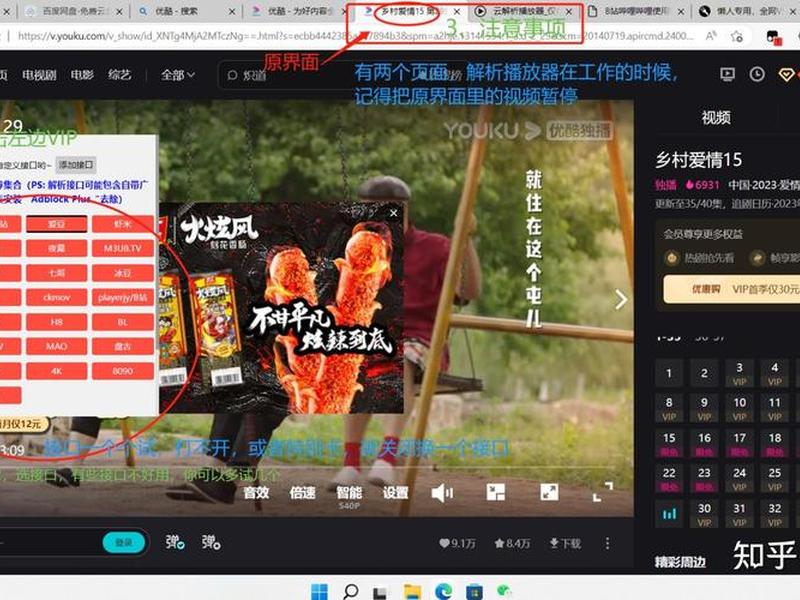The width and height of the screenshot is (800, 600).
Task: Expand the 全部 category dropdown
Action: 178,75
